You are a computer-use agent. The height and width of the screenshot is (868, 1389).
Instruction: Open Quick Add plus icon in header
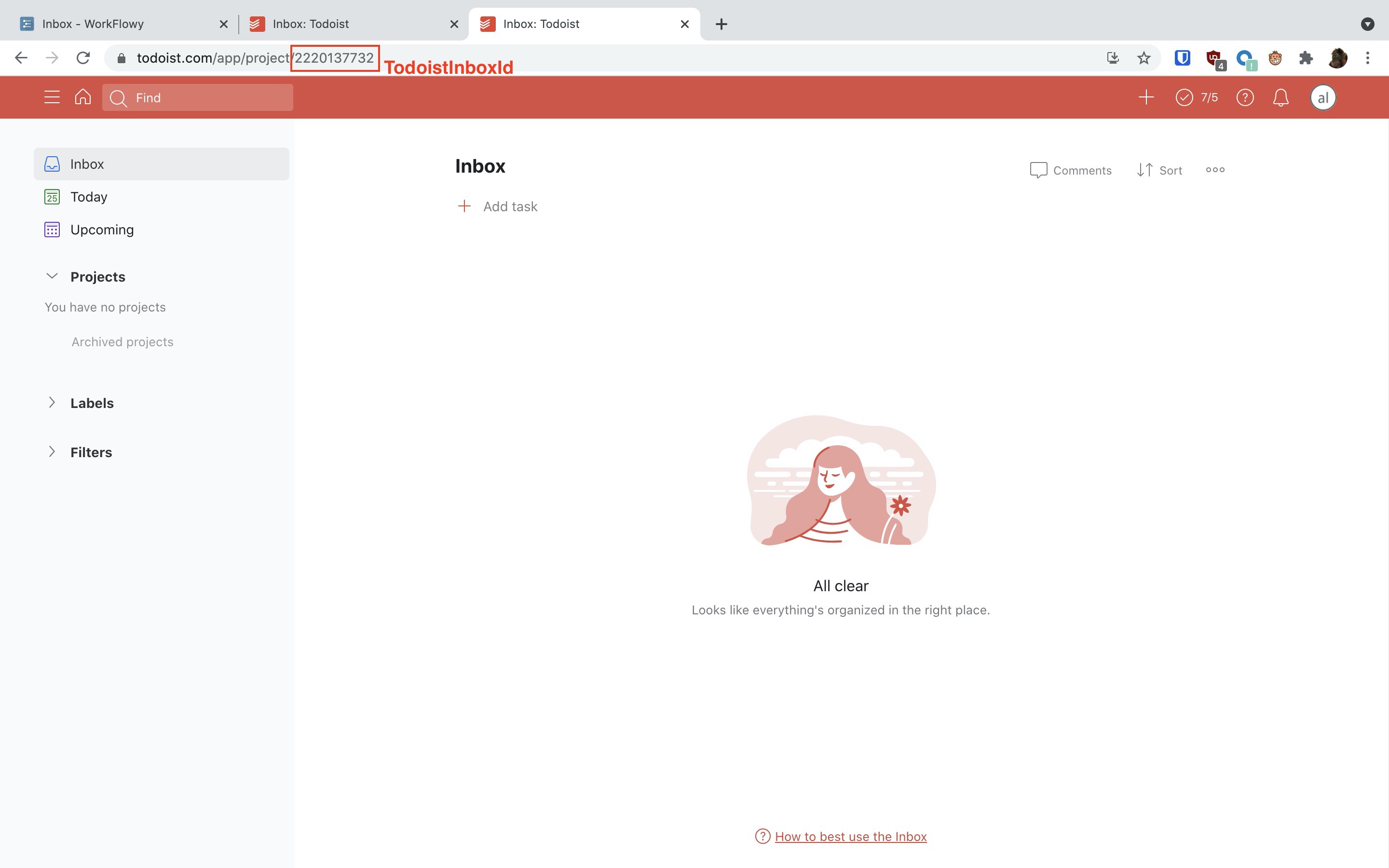[x=1145, y=97]
